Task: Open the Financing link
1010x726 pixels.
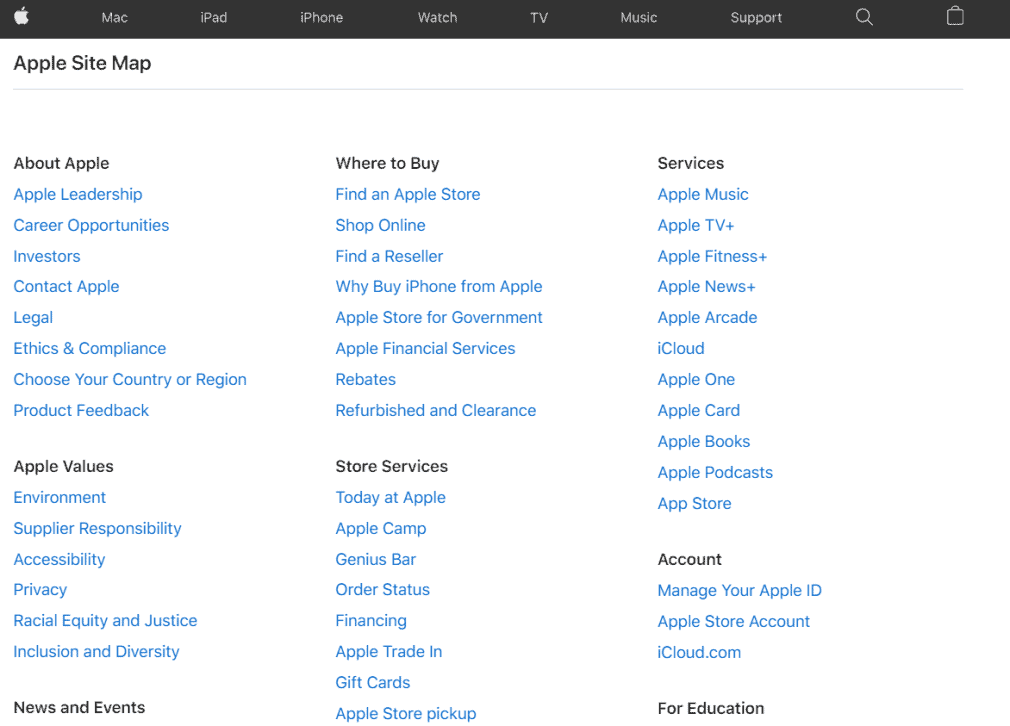Action: [371, 620]
